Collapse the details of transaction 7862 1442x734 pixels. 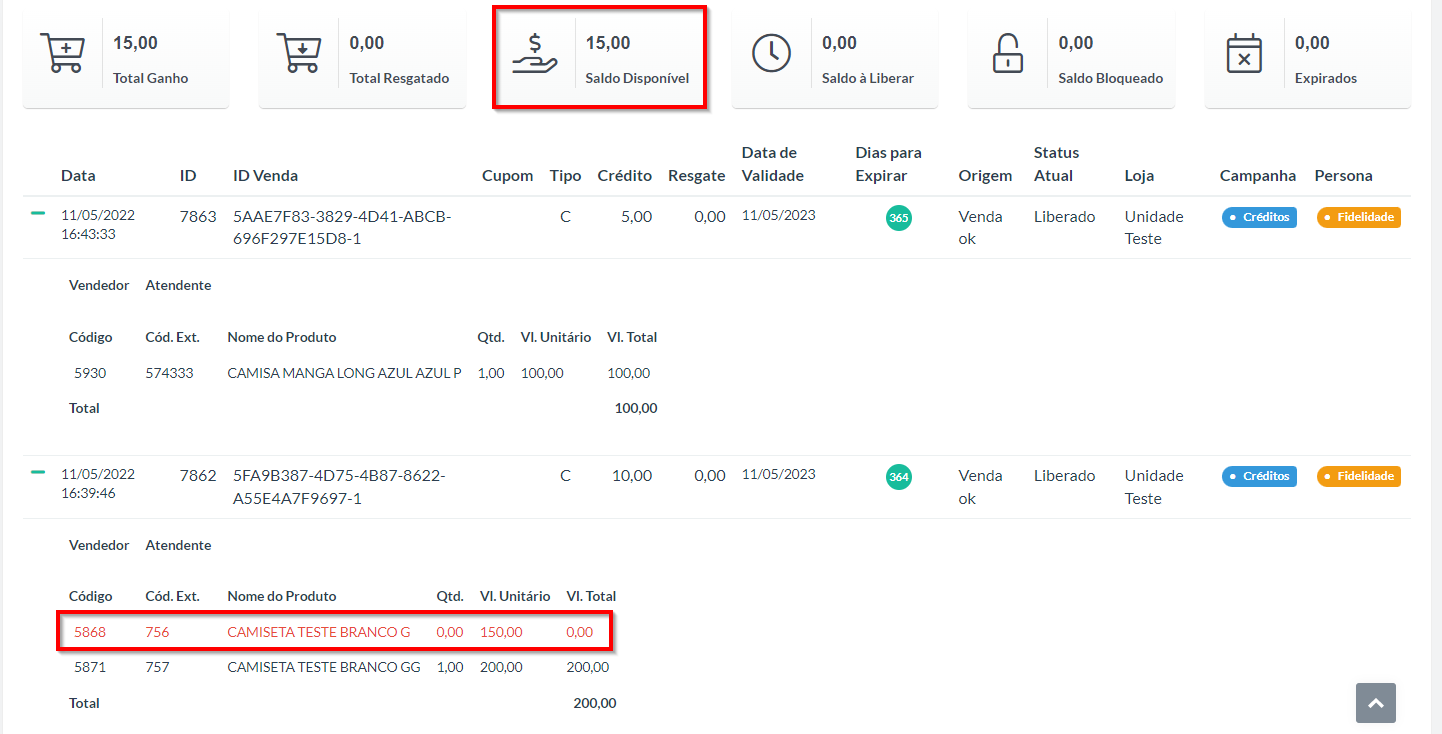38,472
